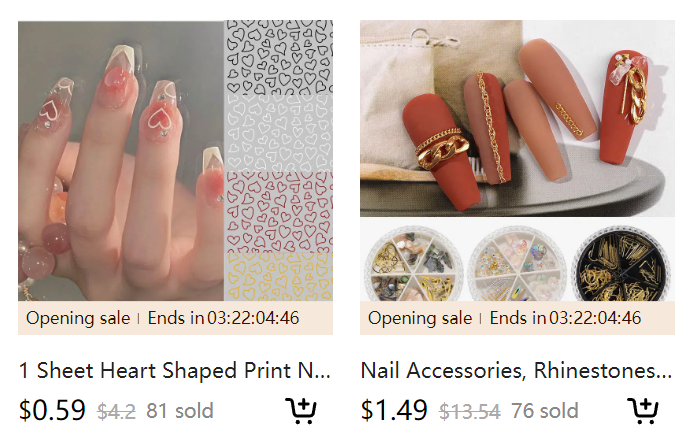Click Opening sale banner on heart stickers
This screenshot has width=697, height=434.
click(x=175, y=318)
